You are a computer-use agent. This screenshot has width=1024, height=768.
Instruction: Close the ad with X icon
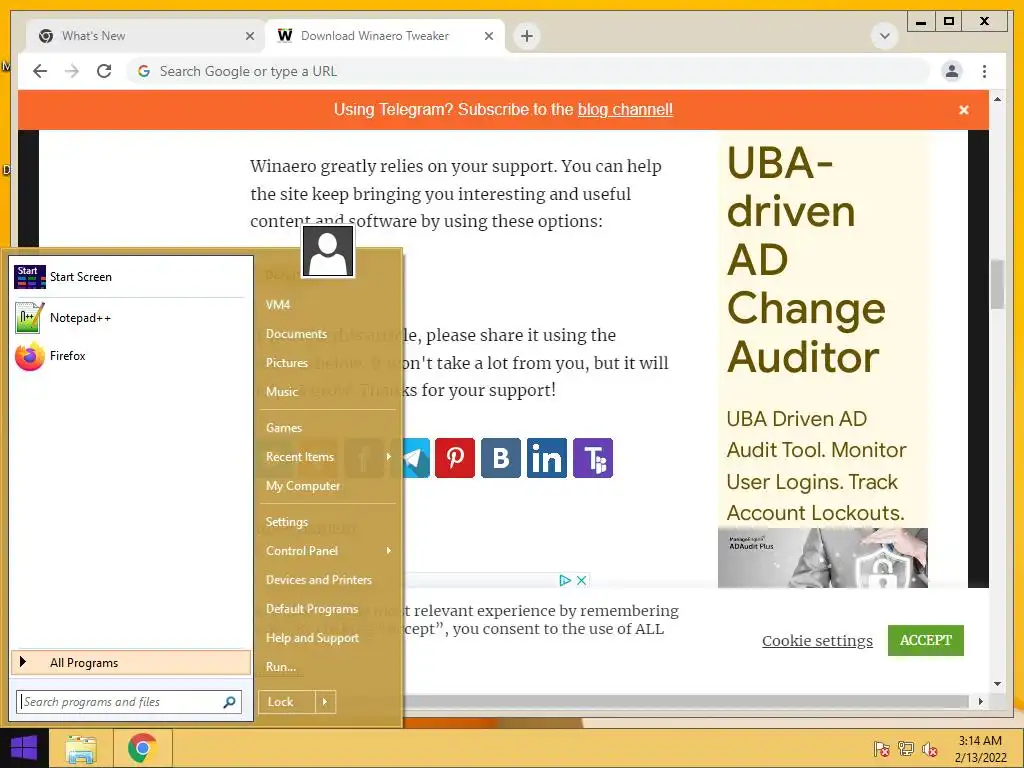click(x=581, y=580)
